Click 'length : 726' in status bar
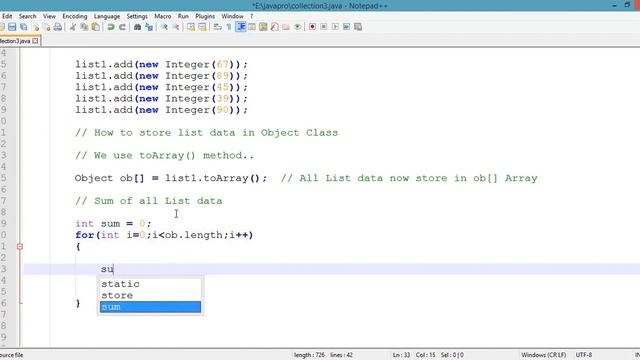640x360 pixels. point(309,355)
